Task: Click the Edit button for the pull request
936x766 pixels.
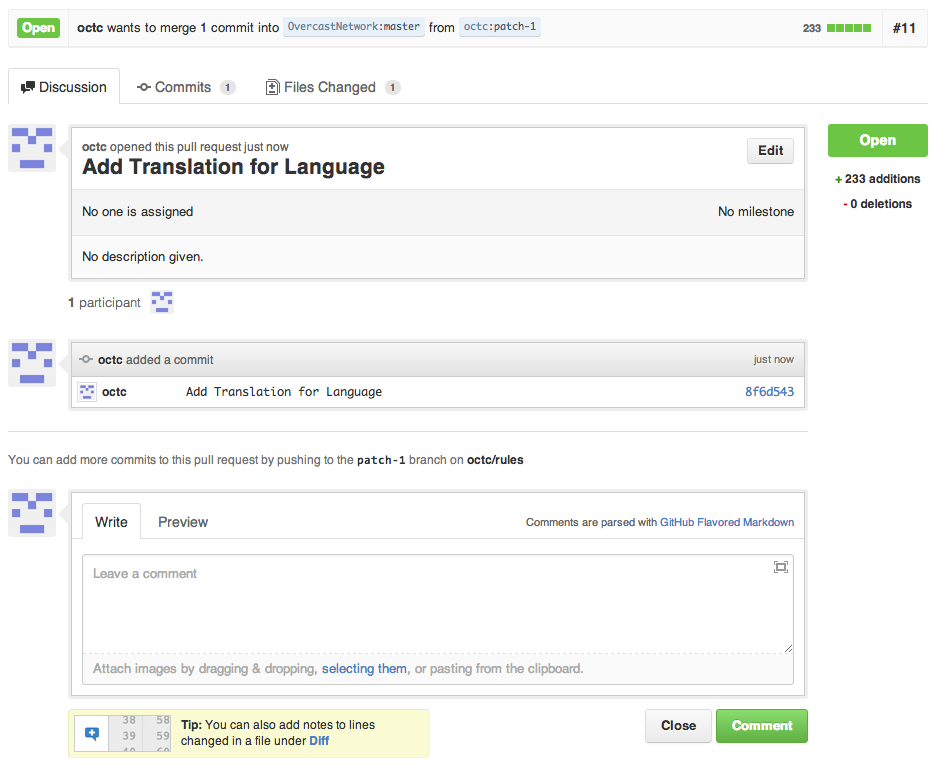Action: pos(770,150)
